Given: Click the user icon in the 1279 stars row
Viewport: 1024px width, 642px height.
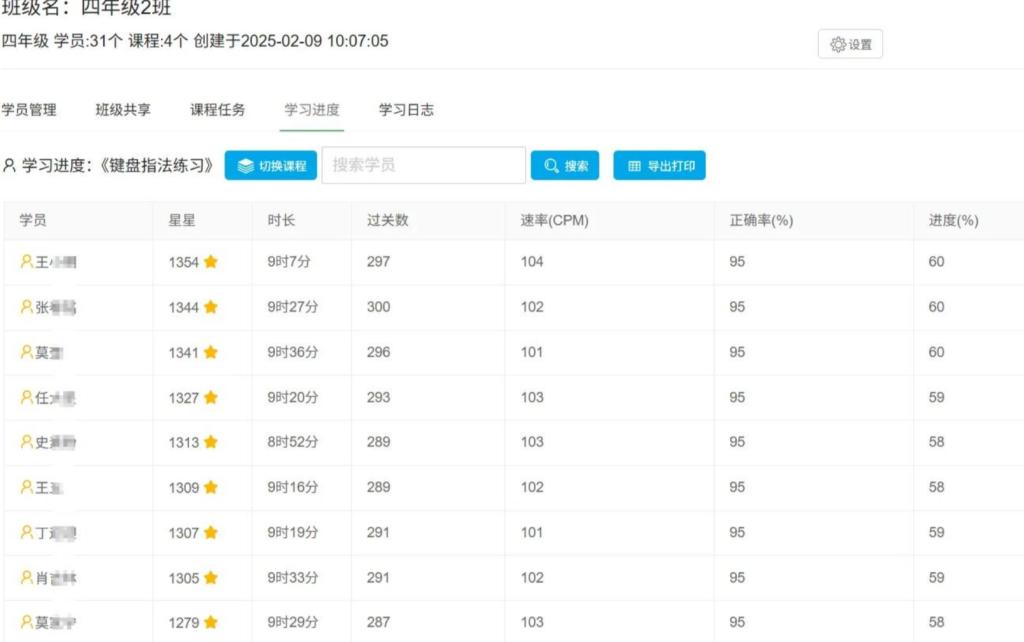Looking at the screenshot, I should 27,622.
